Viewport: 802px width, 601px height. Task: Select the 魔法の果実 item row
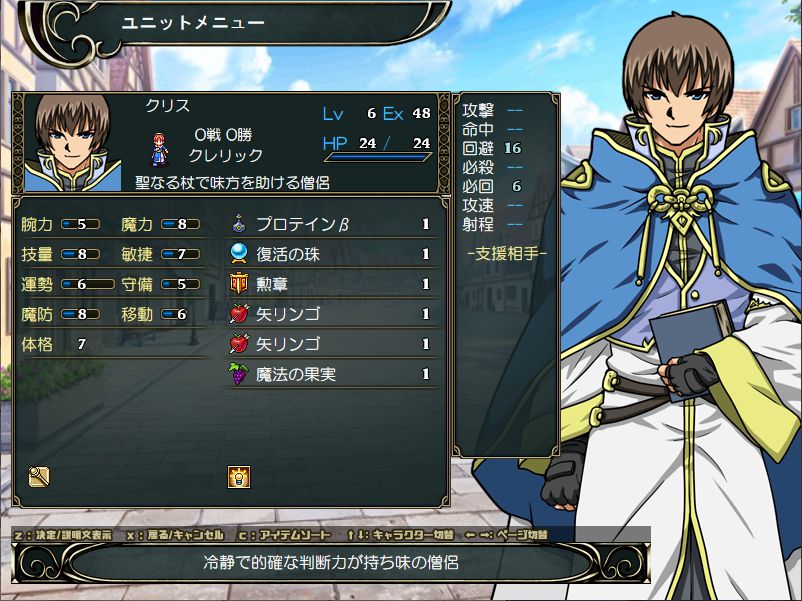point(332,374)
